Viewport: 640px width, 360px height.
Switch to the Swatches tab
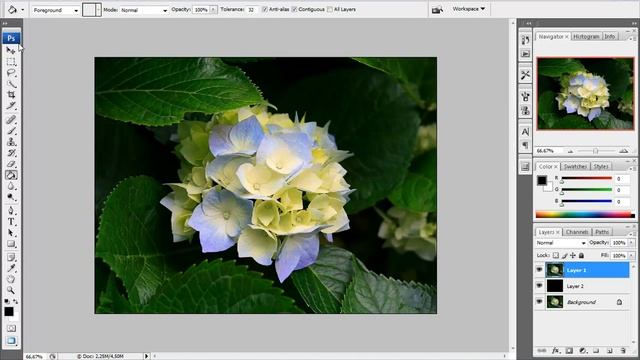pyautogui.click(x=575, y=167)
